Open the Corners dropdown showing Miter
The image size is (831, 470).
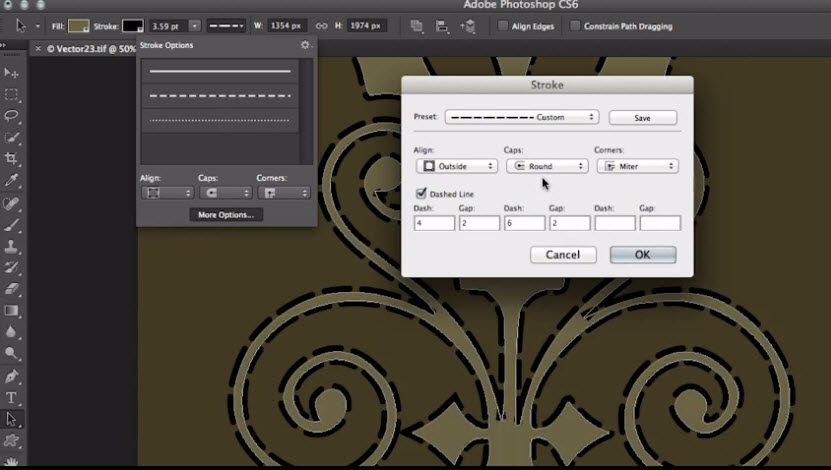click(x=637, y=166)
